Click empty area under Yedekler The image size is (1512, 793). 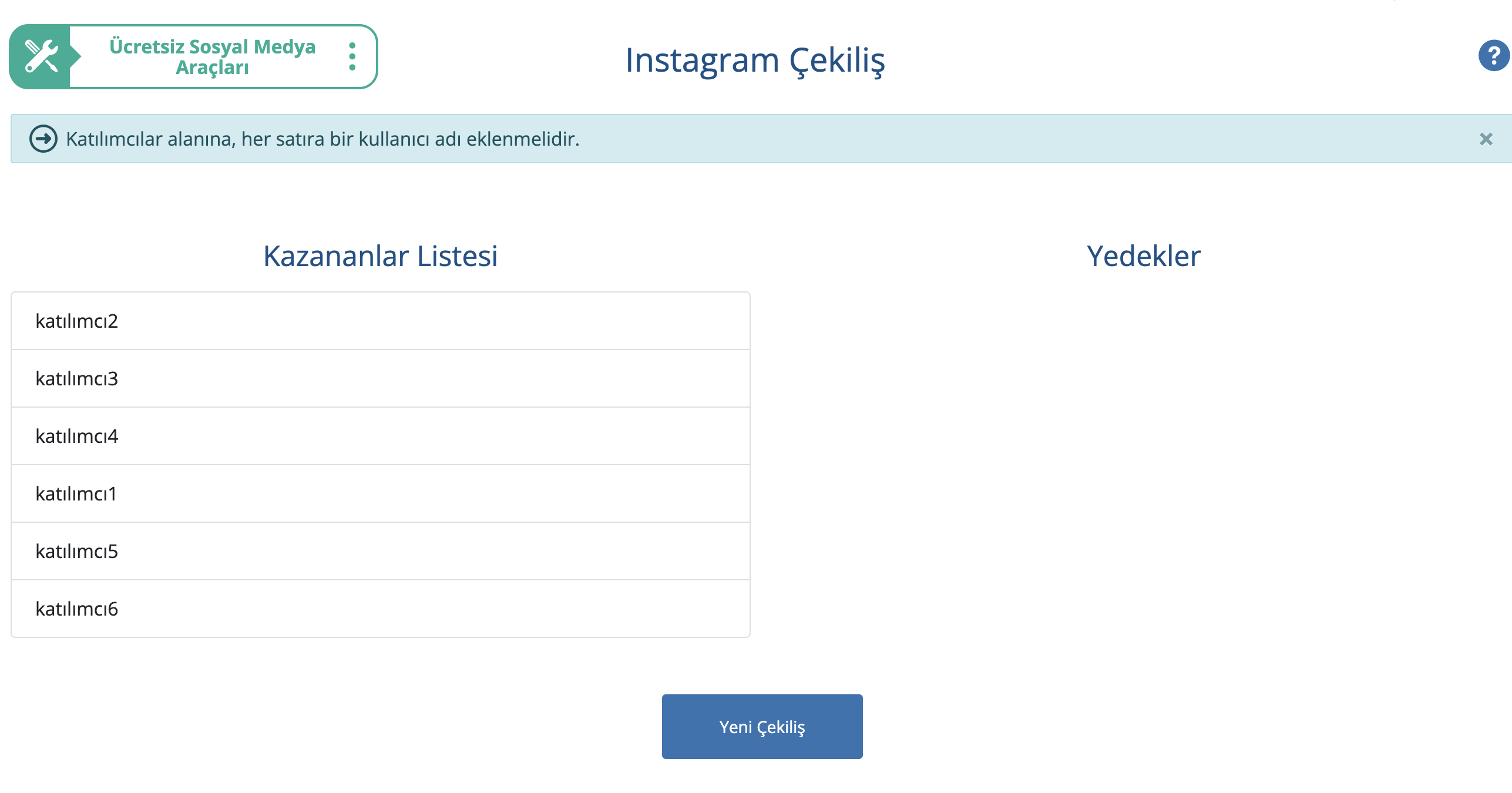coord(1143,464)
